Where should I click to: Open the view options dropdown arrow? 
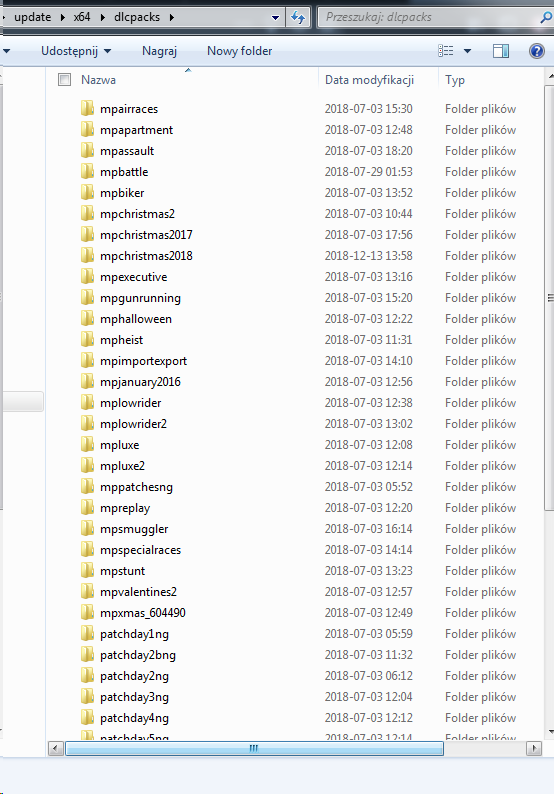tap(467, 51)
